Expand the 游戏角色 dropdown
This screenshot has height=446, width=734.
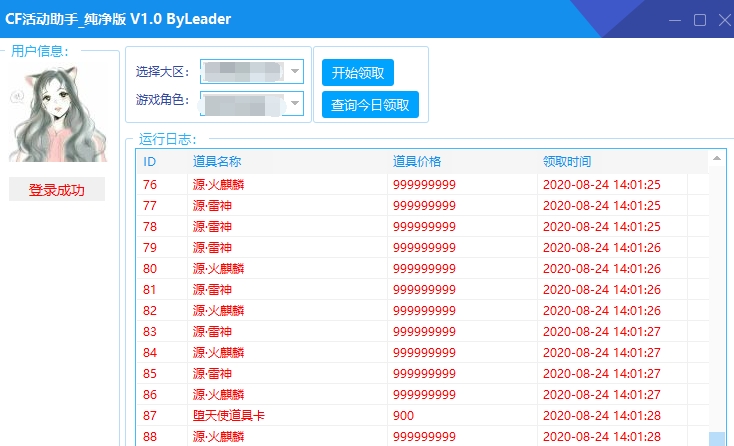click(294, 101)
